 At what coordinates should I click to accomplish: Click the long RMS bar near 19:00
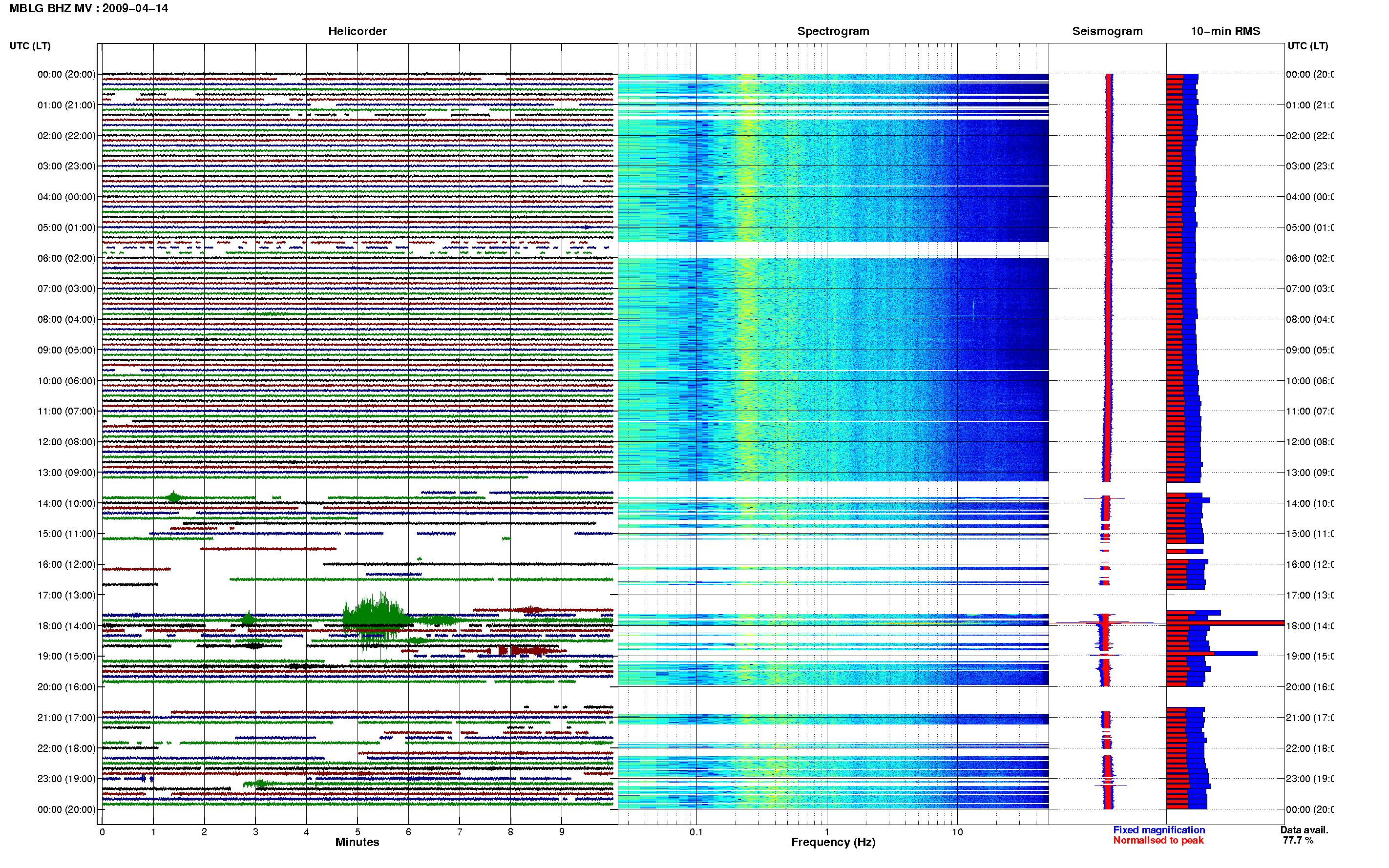1212,653
